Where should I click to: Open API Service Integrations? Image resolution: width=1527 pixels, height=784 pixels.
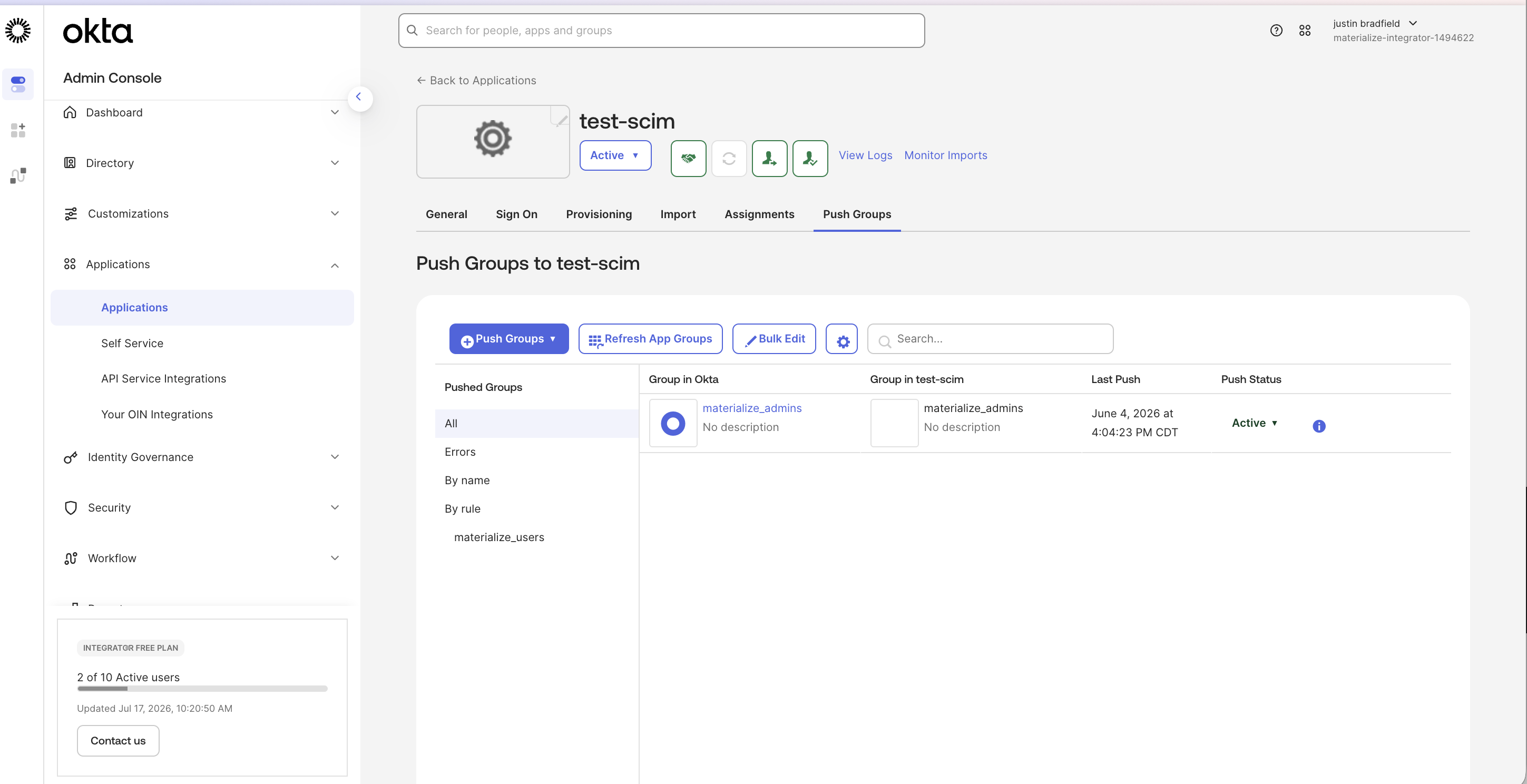(x=163, y=379)
